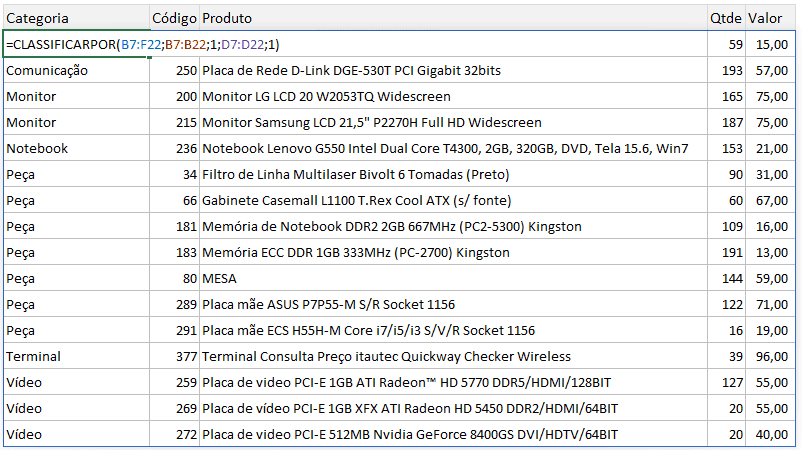Select the MESA product cell
The width and height of the screenshot is (802, 450).
tap(453, 278)
